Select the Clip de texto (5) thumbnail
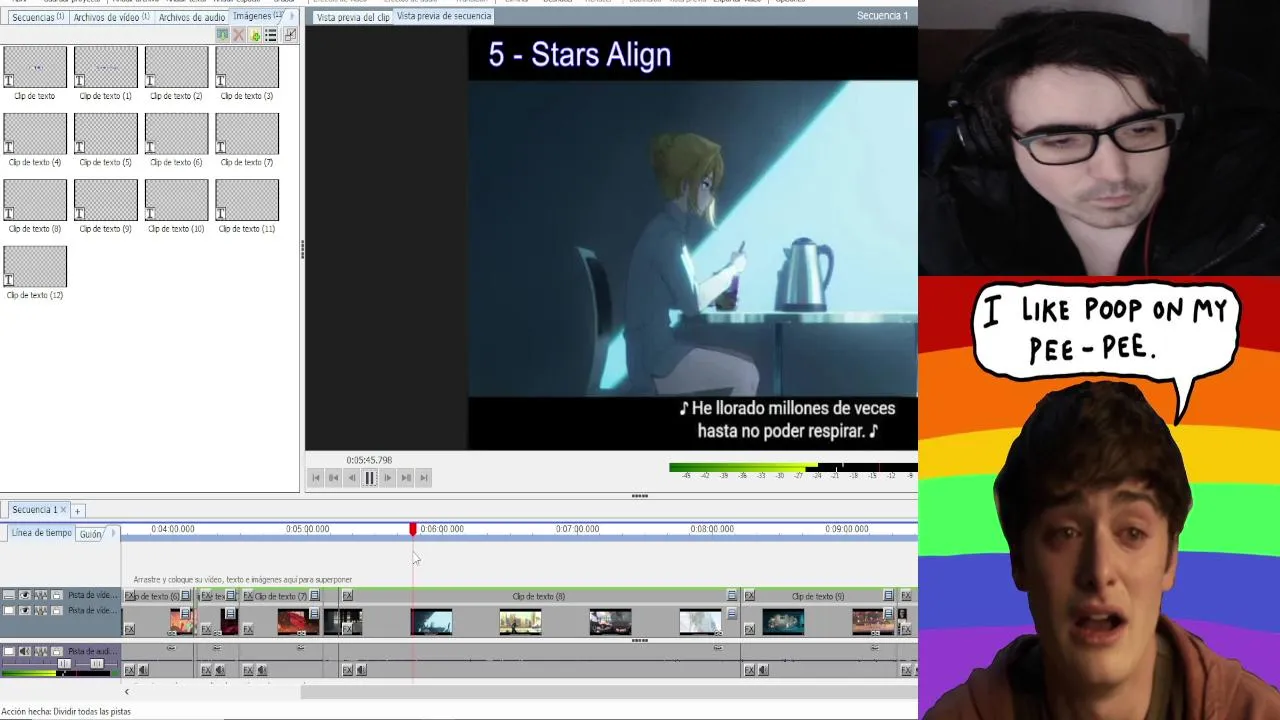 (x=105, y=139)
